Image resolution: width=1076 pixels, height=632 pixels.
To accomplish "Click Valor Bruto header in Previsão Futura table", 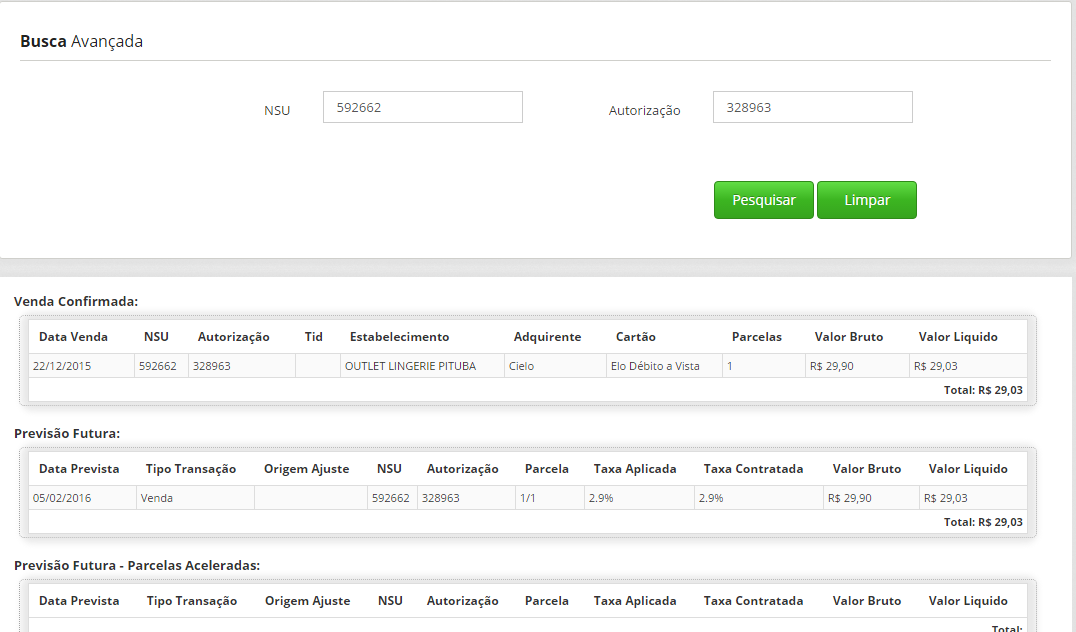I will (x=867, y=469).
